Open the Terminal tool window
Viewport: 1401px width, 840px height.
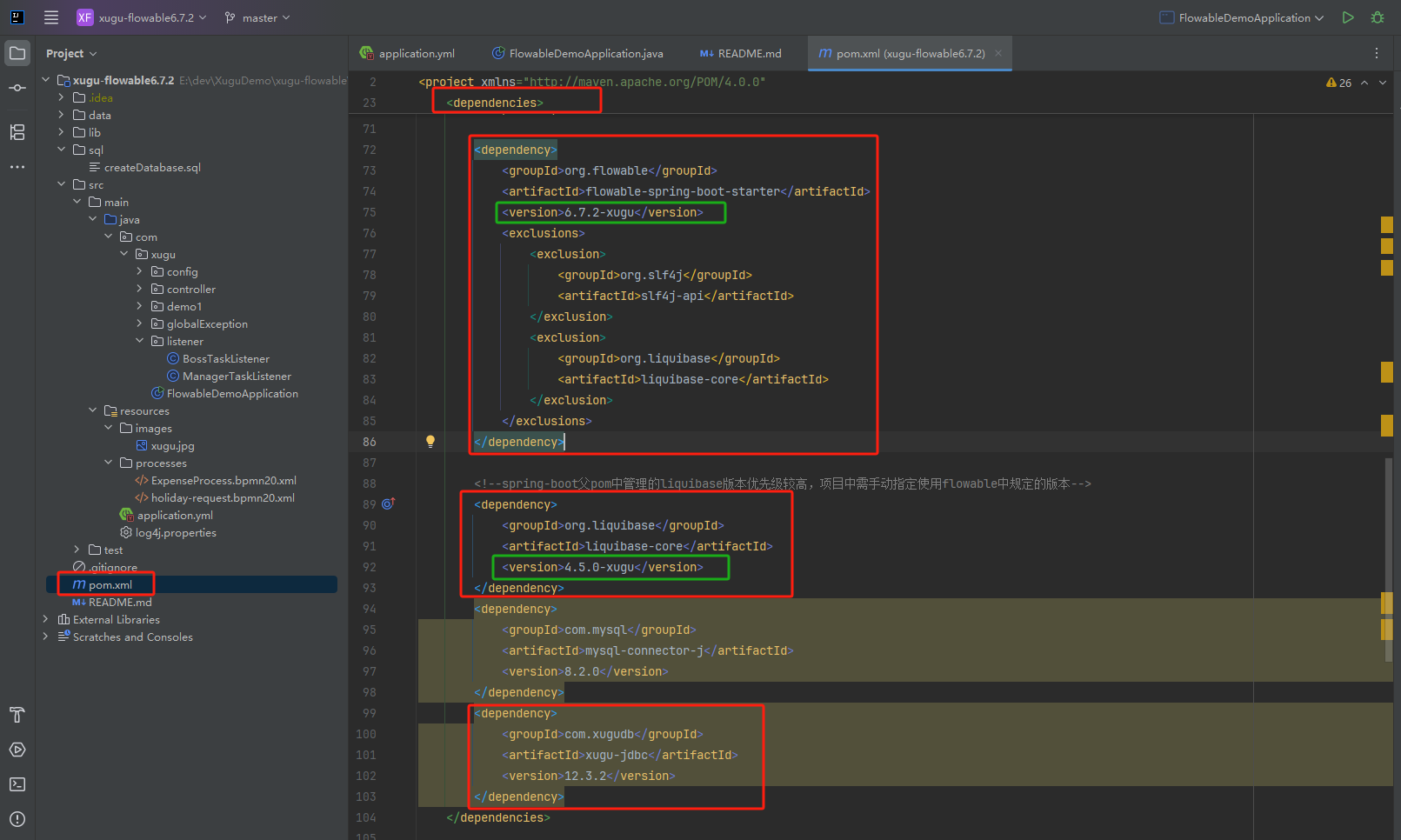click(17, 784)
